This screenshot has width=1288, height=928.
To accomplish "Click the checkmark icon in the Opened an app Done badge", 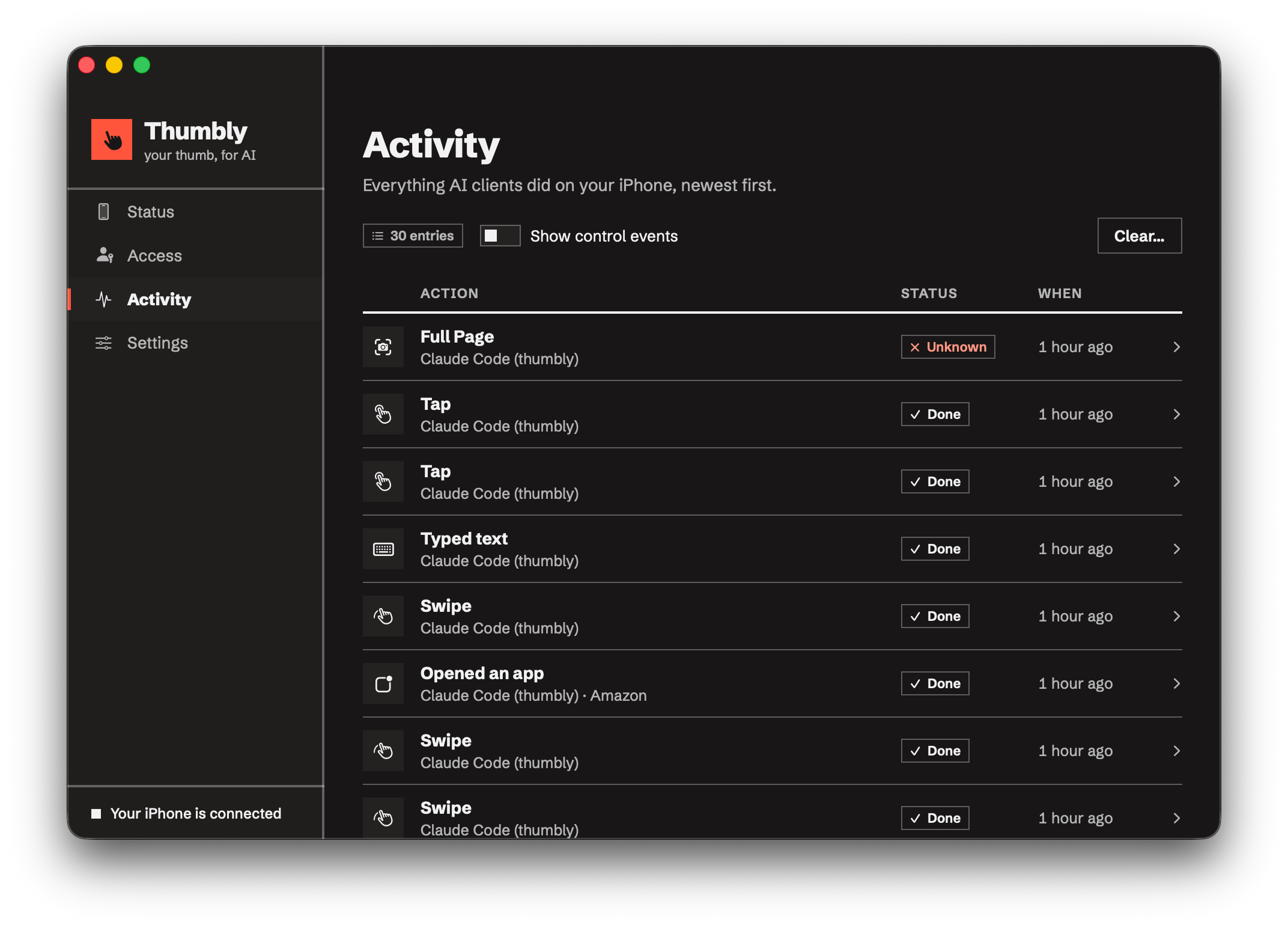I will pyautogui.click(x=916, y=684).
